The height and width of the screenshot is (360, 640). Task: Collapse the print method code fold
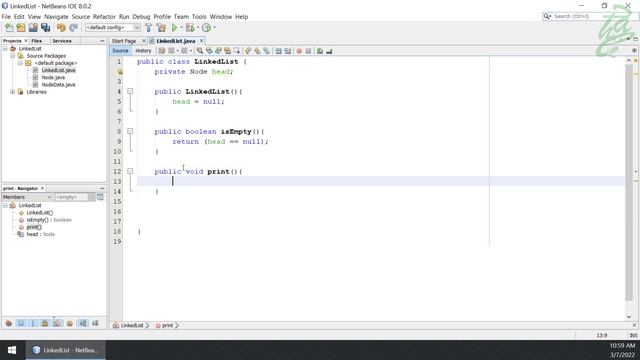[x=130, y=171]
